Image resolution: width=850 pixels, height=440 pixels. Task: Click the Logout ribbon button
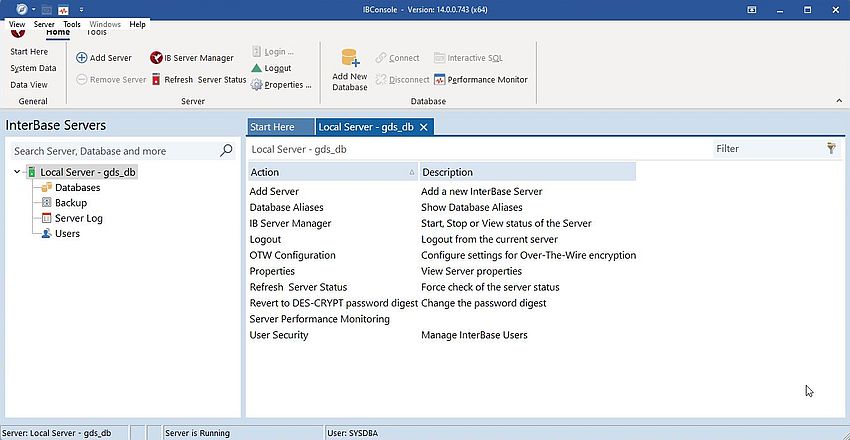(x=271, y=68)
